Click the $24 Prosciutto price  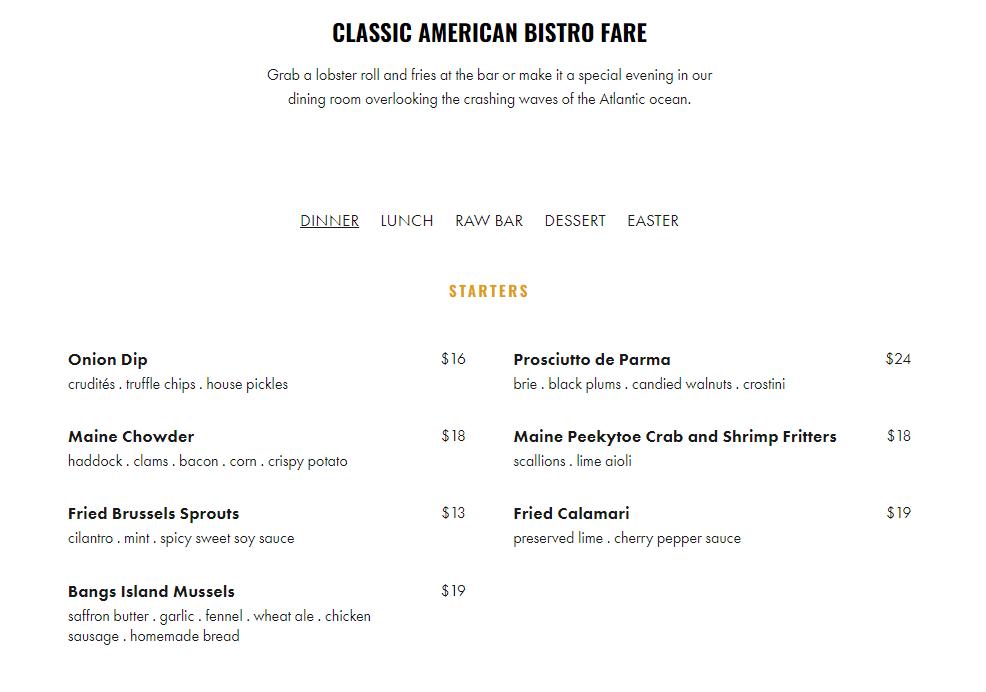point(897,359)
